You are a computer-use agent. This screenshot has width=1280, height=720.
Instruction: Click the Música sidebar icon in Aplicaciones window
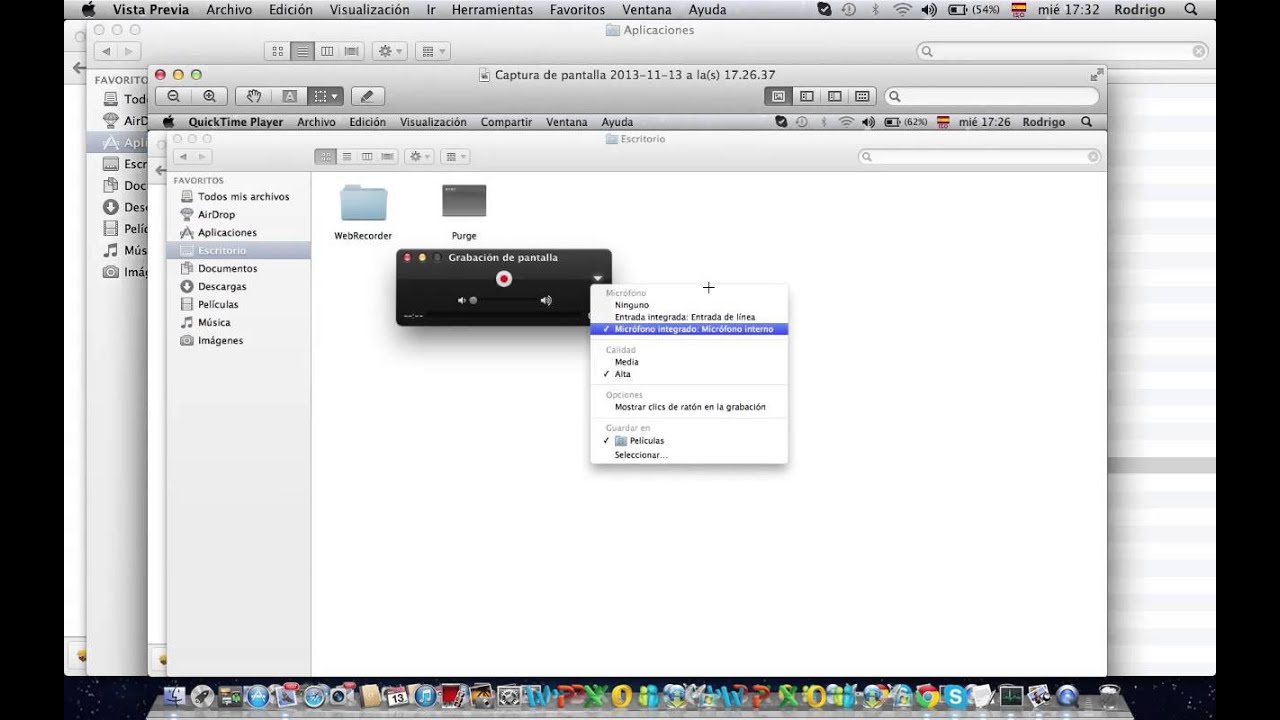tap(111, 250)
